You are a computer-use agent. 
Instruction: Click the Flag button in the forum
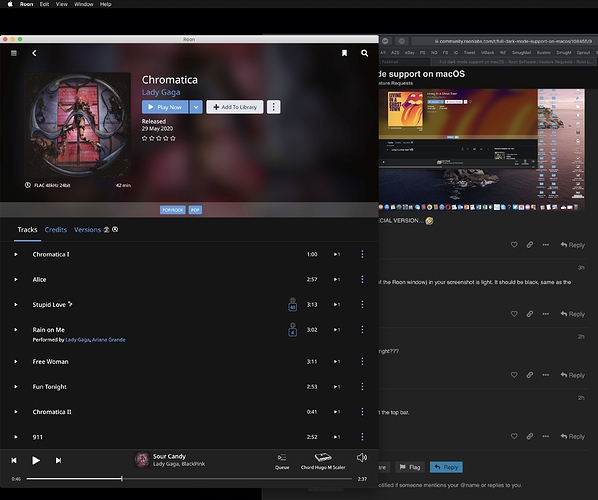(410, 467)
